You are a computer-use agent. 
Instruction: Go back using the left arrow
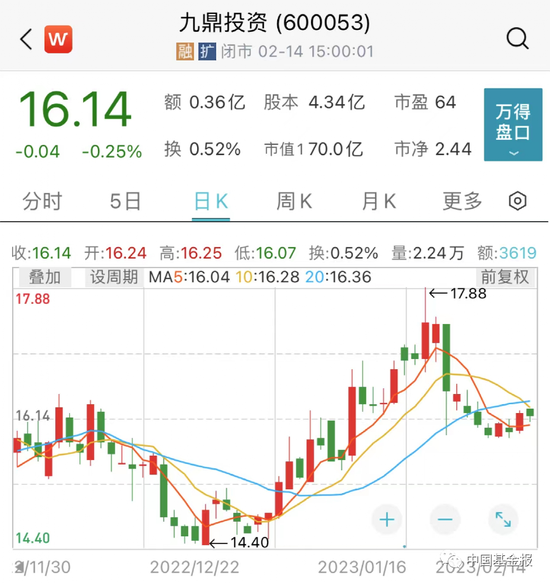click(x=26, y=39)
